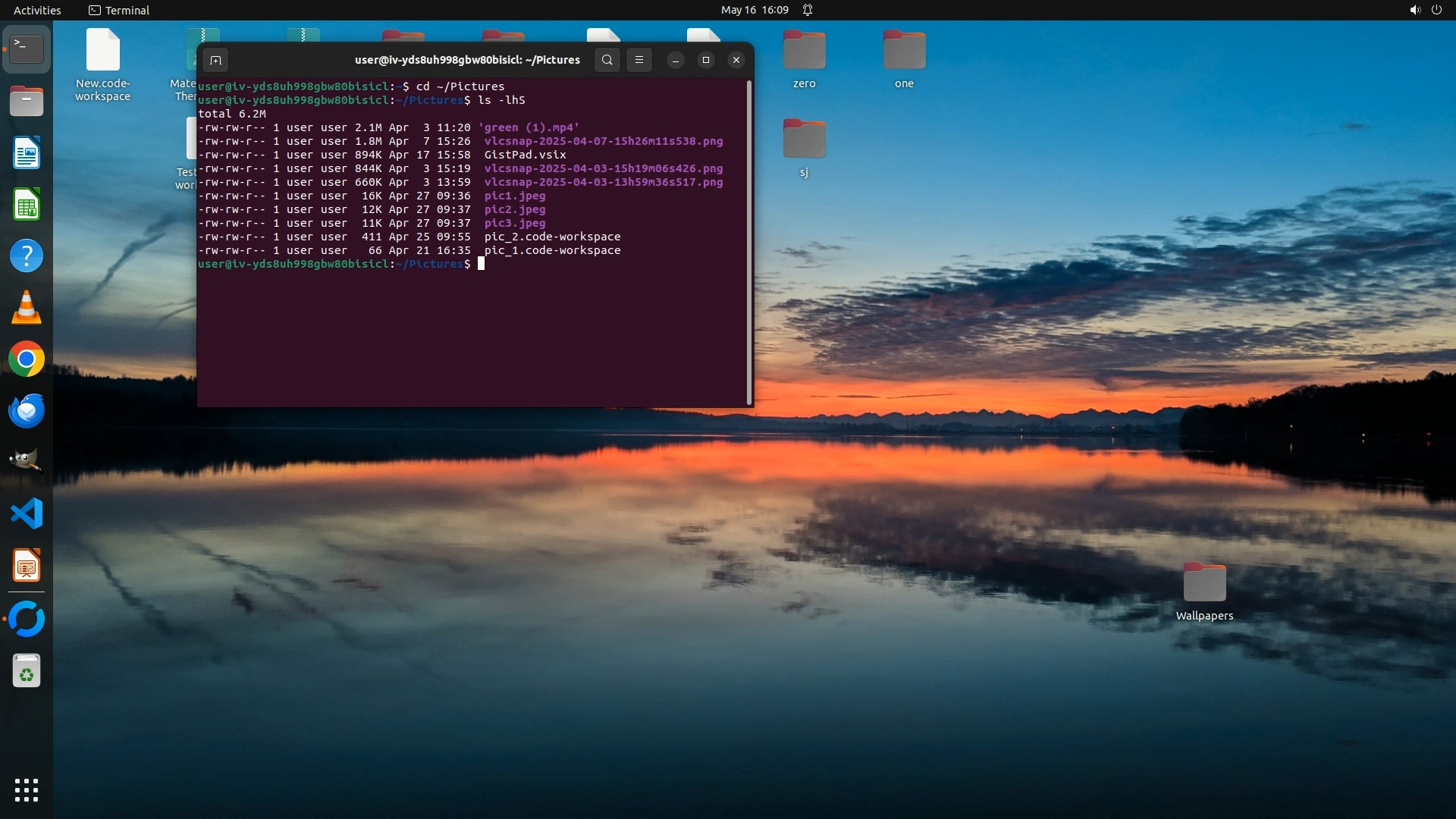
Task: Click the Activities button
Action: [x=37, y=10]
